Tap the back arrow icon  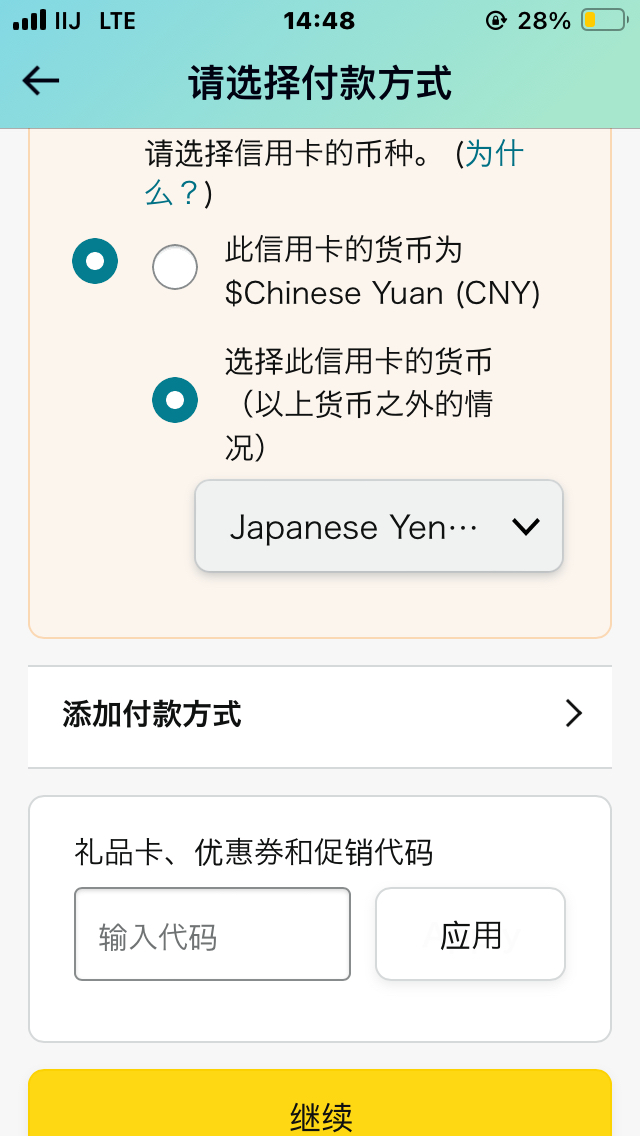[x=41, y=81]
